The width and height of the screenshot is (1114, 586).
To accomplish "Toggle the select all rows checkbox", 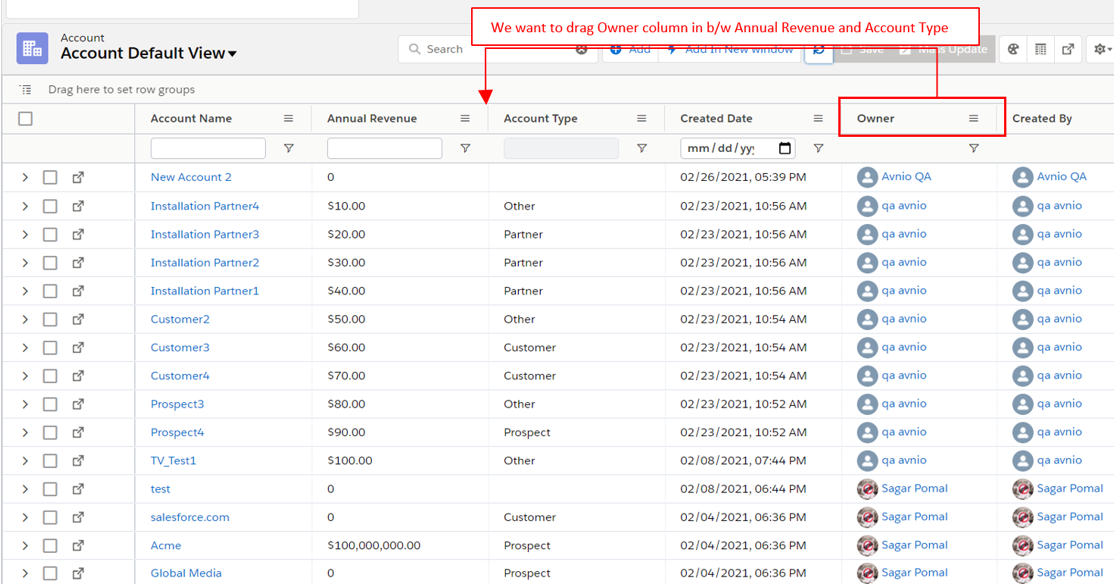I will (26, 118).
